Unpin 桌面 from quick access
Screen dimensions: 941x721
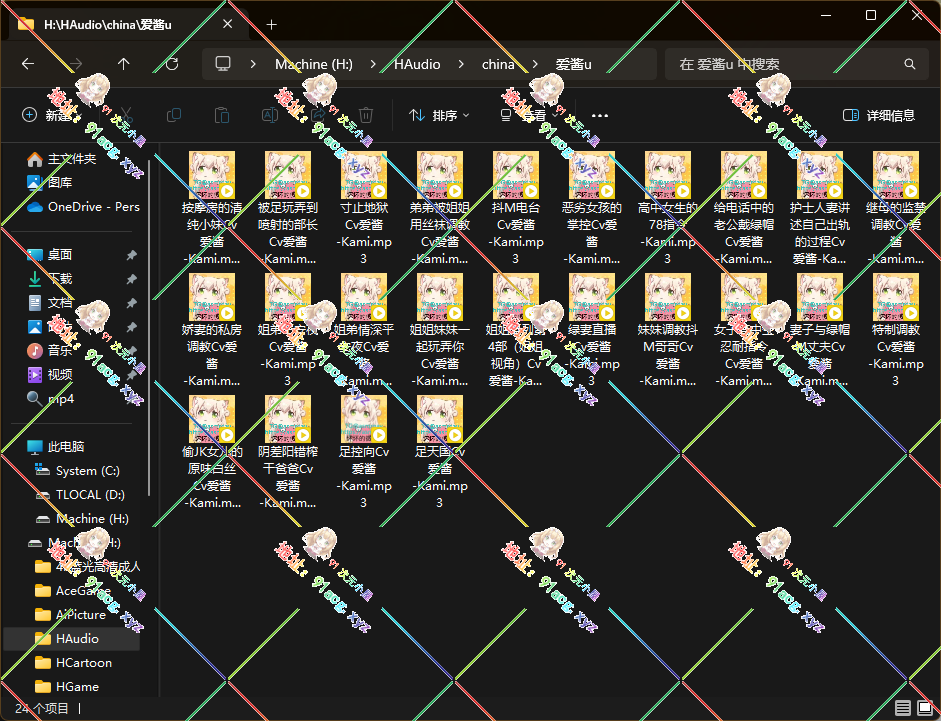(x=131, y=255)
